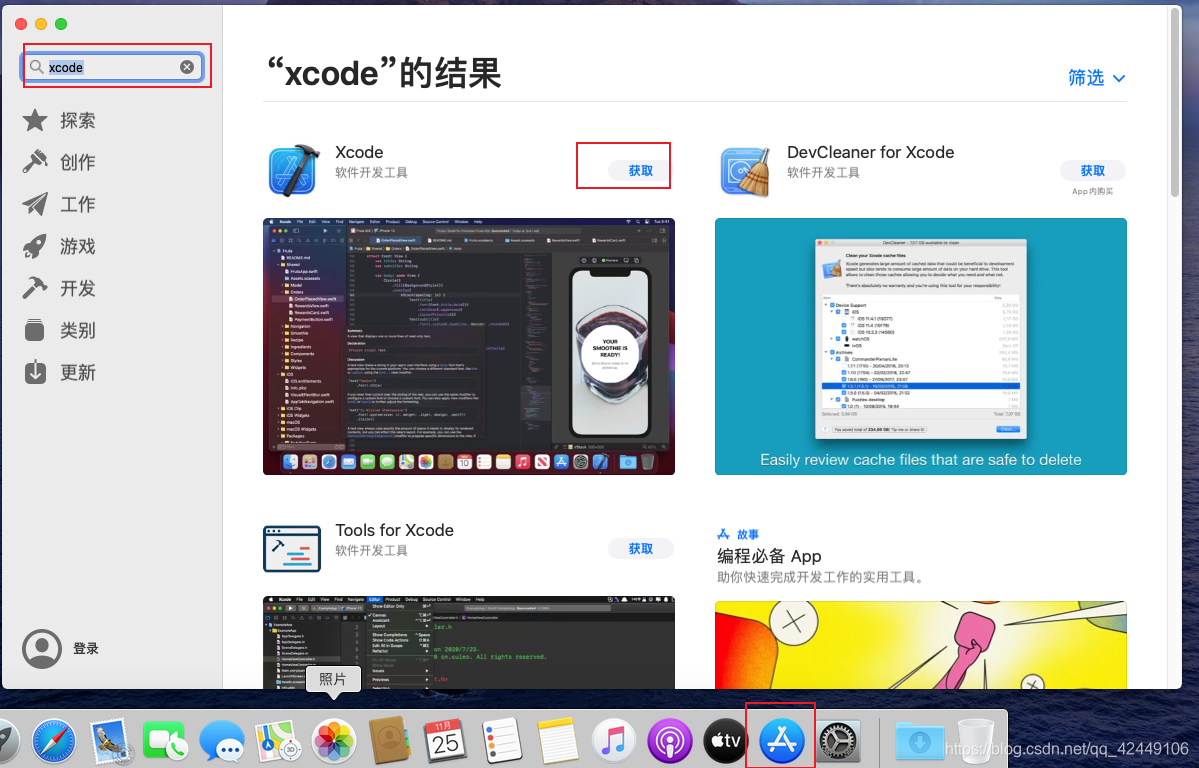
Task: Get Tools for Xcode with 获取
Action: tap(641, 548)
